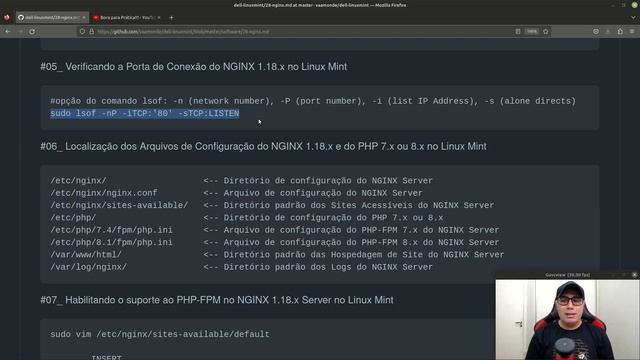Image resolution: width=640 pixels, height=360 pixels.
Task: Click 'Diretório padrão dos Logs do NGINX Server'
Action: (x=328, y=267)
